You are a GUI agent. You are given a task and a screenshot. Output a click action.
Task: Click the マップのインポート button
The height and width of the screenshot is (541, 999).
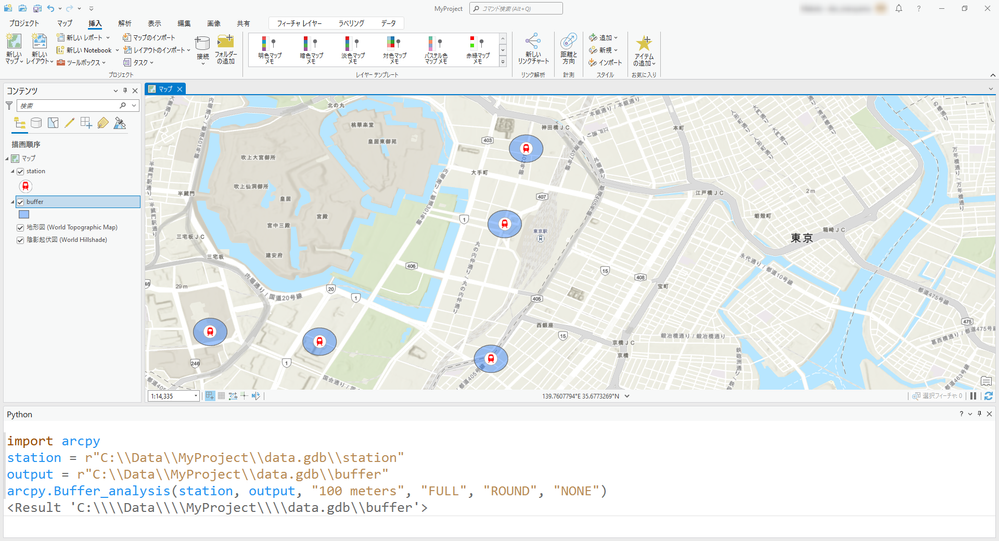150,37
